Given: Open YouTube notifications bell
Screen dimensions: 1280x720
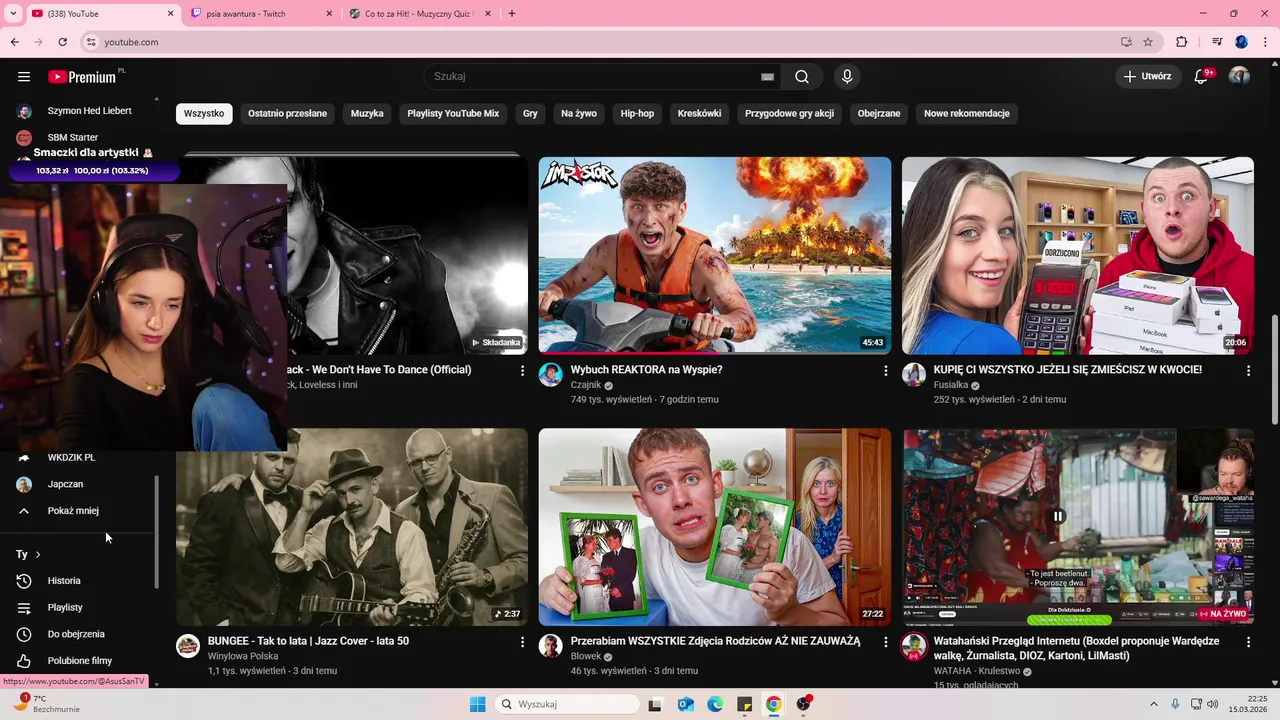Looking at the screenshot, I should click(x=1202, y=77).
